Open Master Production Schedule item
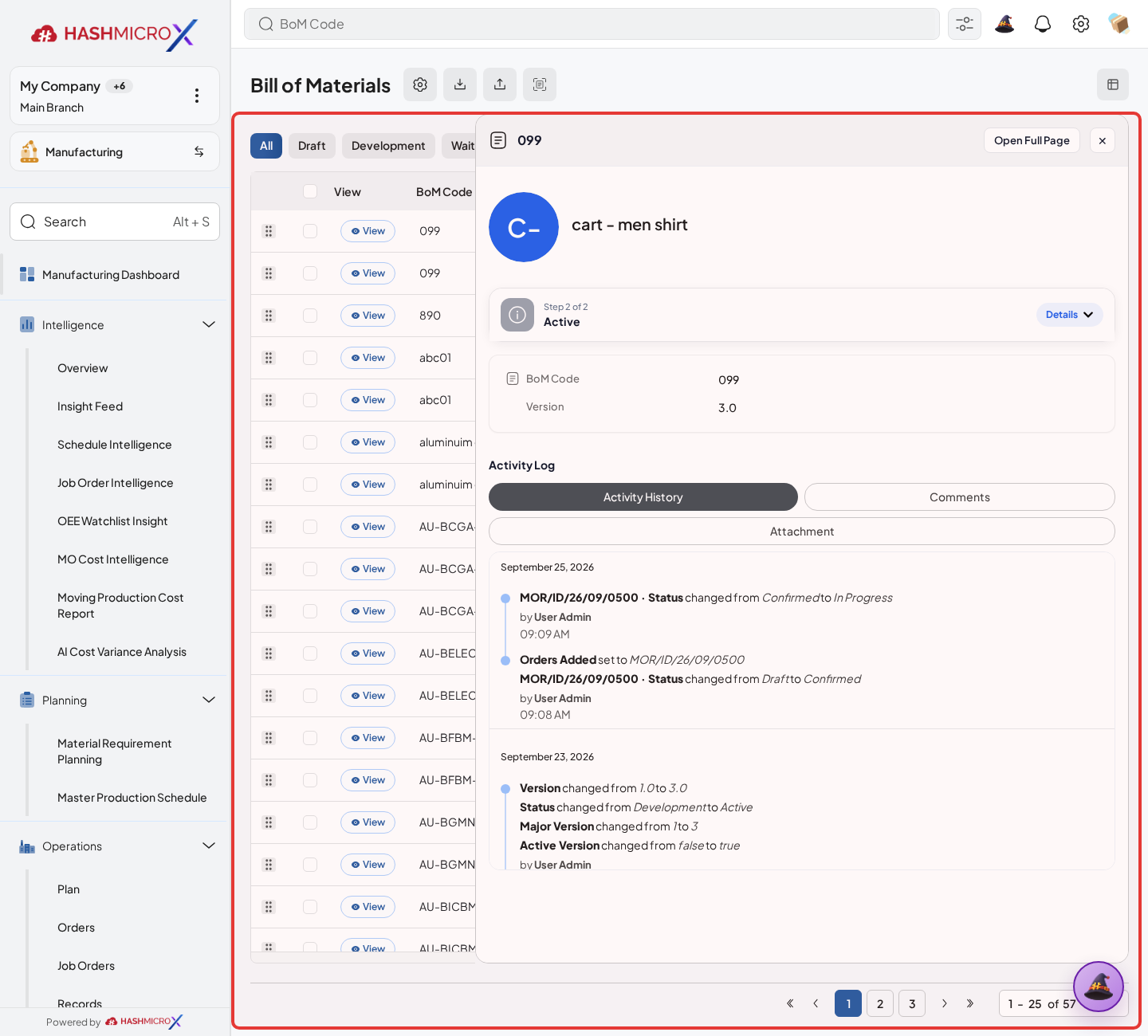Viewport: 1148px width, 1036px height. (132, 798)
